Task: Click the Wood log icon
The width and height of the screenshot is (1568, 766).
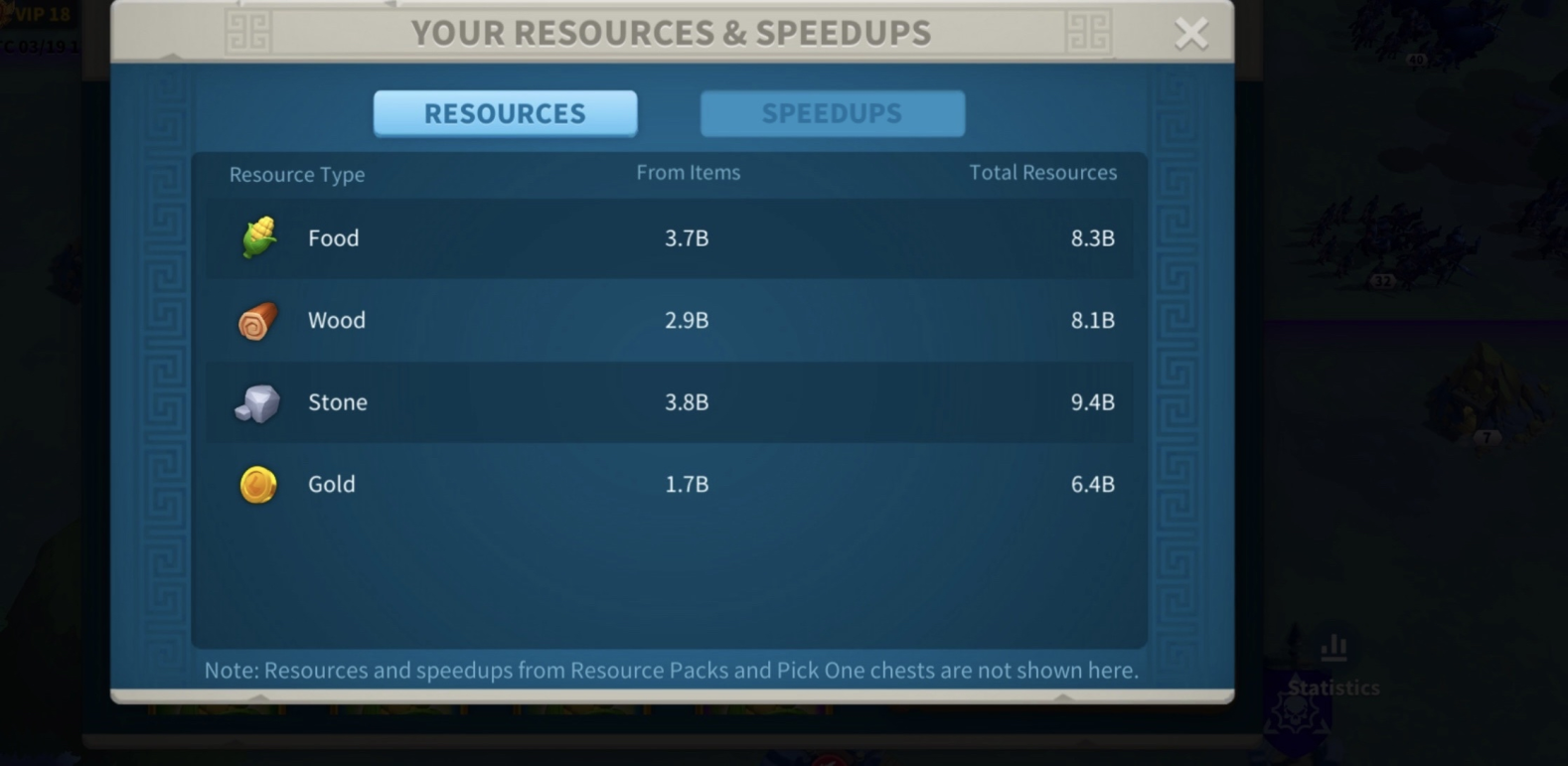Action: pyautogui.click(x=257, y=321)
